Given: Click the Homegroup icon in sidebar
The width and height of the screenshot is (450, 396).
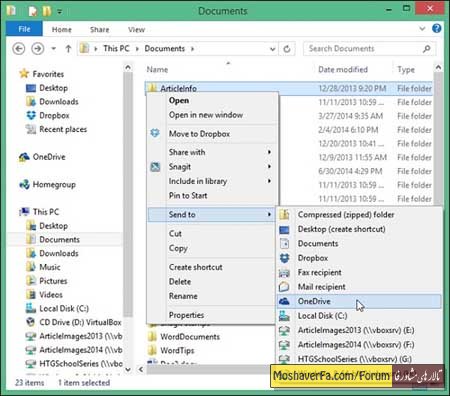Looking at the screenshot, I should 24,184.
